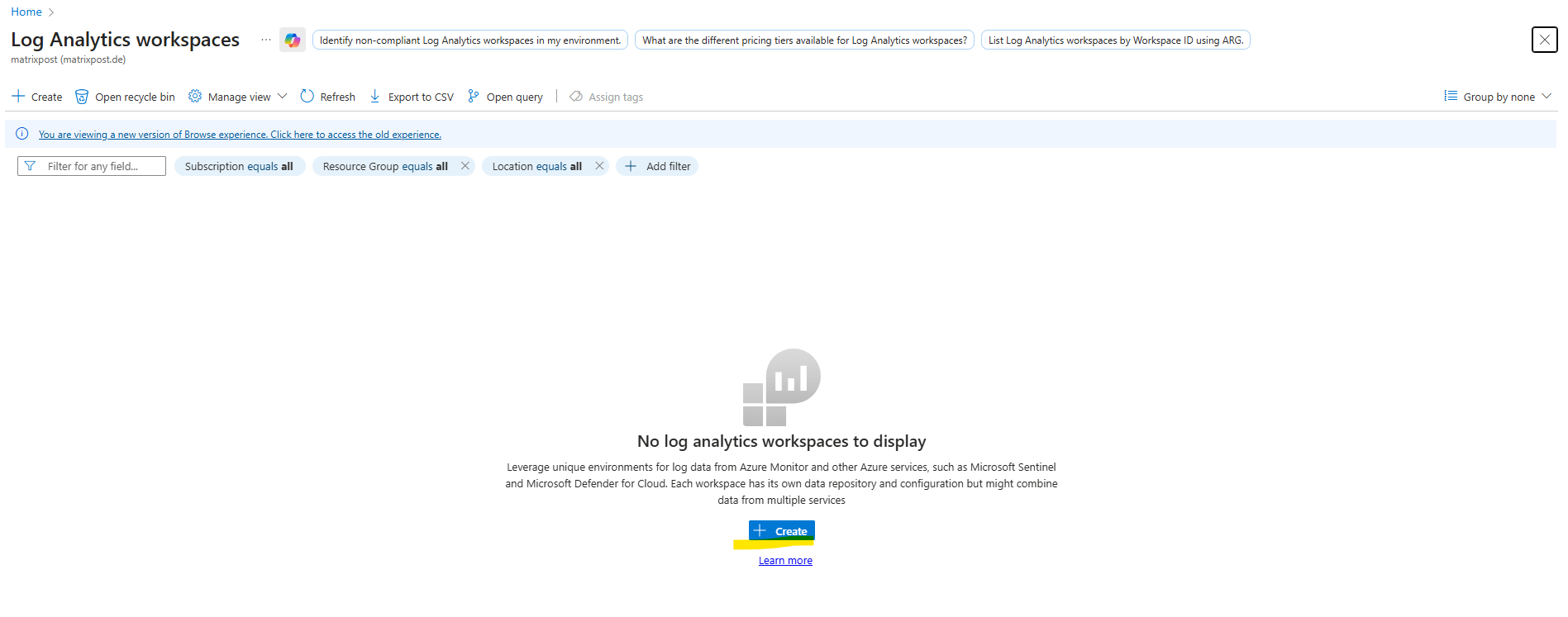The width and height of the screenshot is (1568, 617).
Task: Focus the Filter for any field box
Action: tap(92, 166)
